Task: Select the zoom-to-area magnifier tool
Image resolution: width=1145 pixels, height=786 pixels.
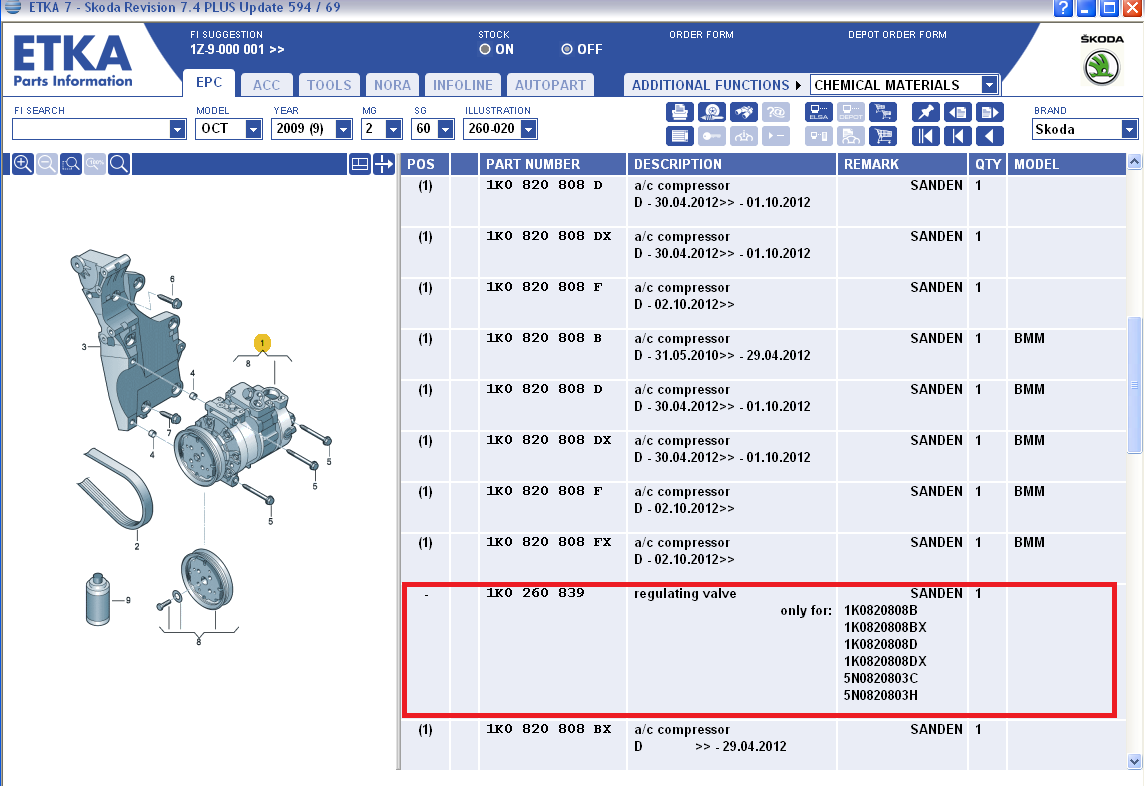Action: tap(71, 164)
